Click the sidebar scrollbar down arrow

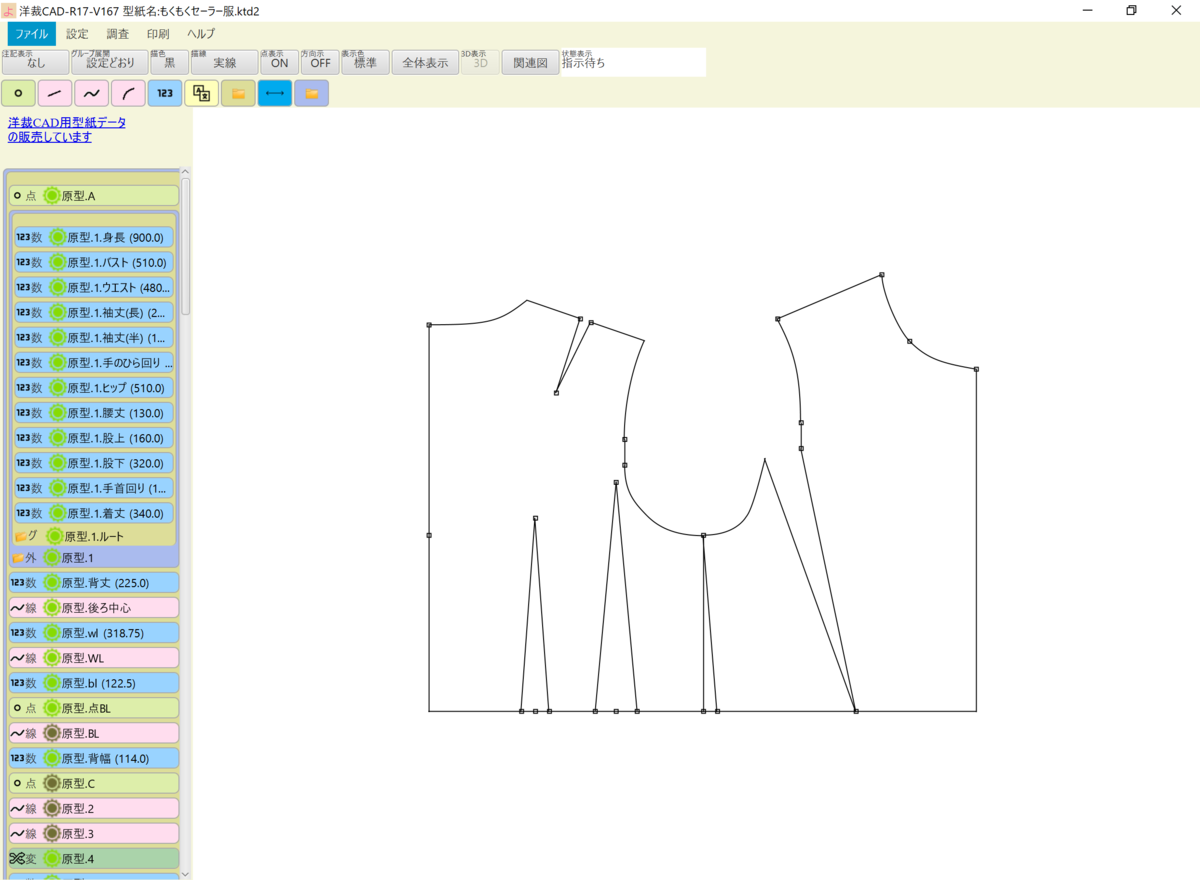pyautogui.click(x=186, y=873)
